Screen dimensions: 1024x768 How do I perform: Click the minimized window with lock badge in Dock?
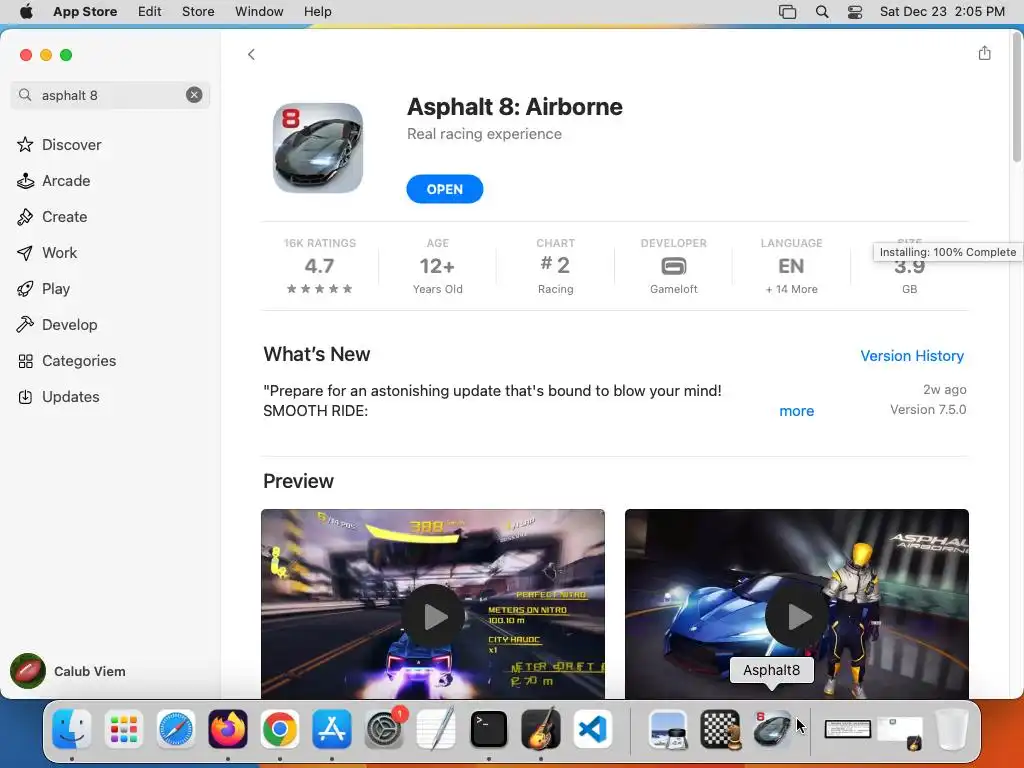tap(900, 731)
